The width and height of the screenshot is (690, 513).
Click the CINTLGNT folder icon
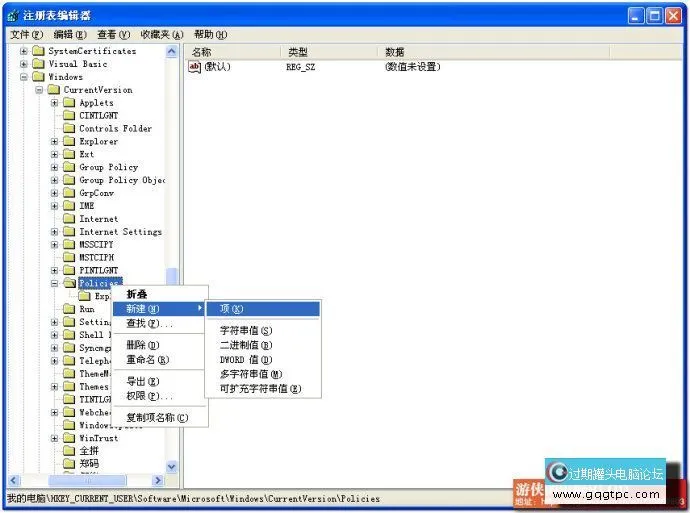[x=69, y=115]
